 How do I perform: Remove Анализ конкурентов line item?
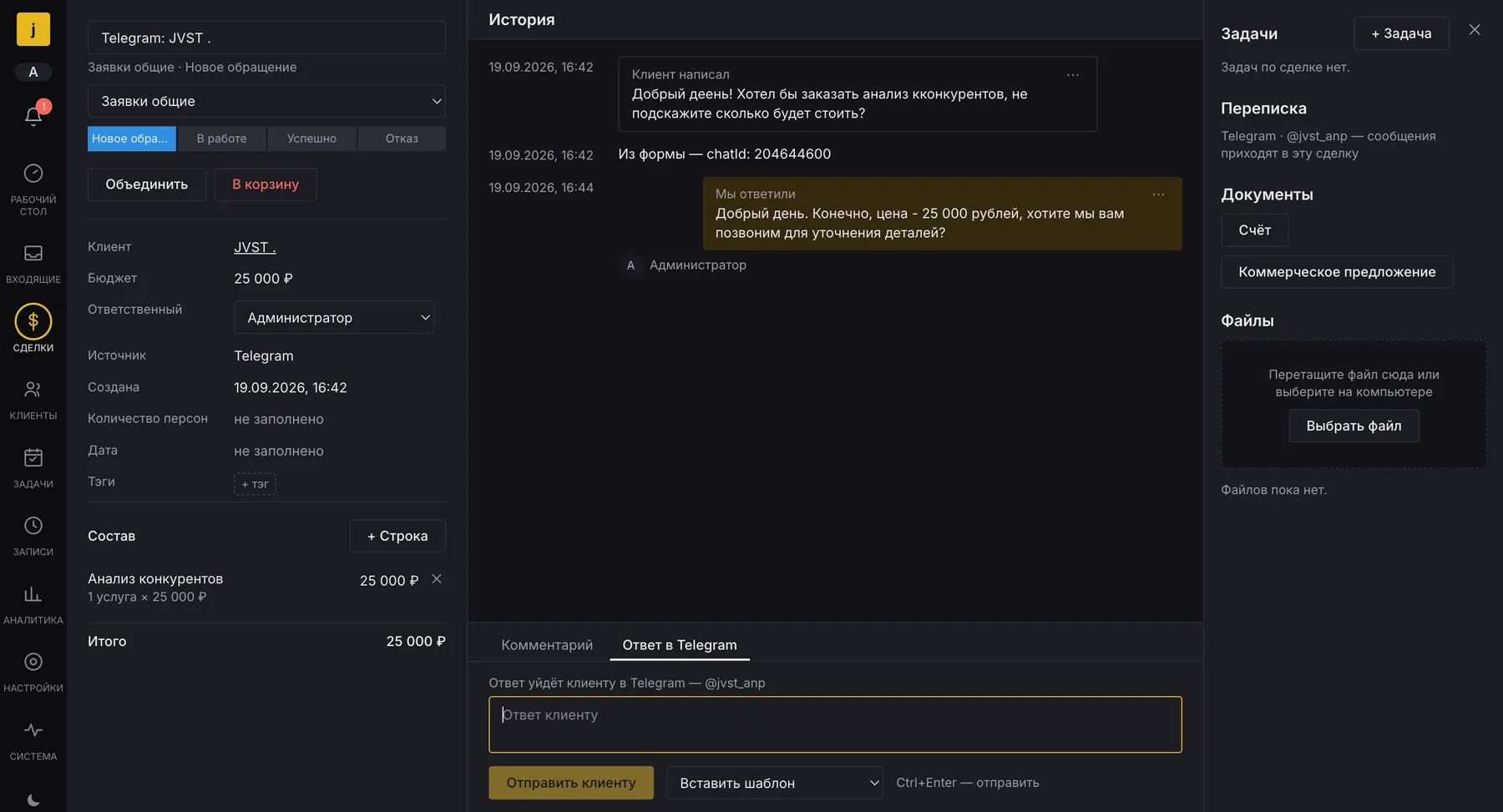437,579
